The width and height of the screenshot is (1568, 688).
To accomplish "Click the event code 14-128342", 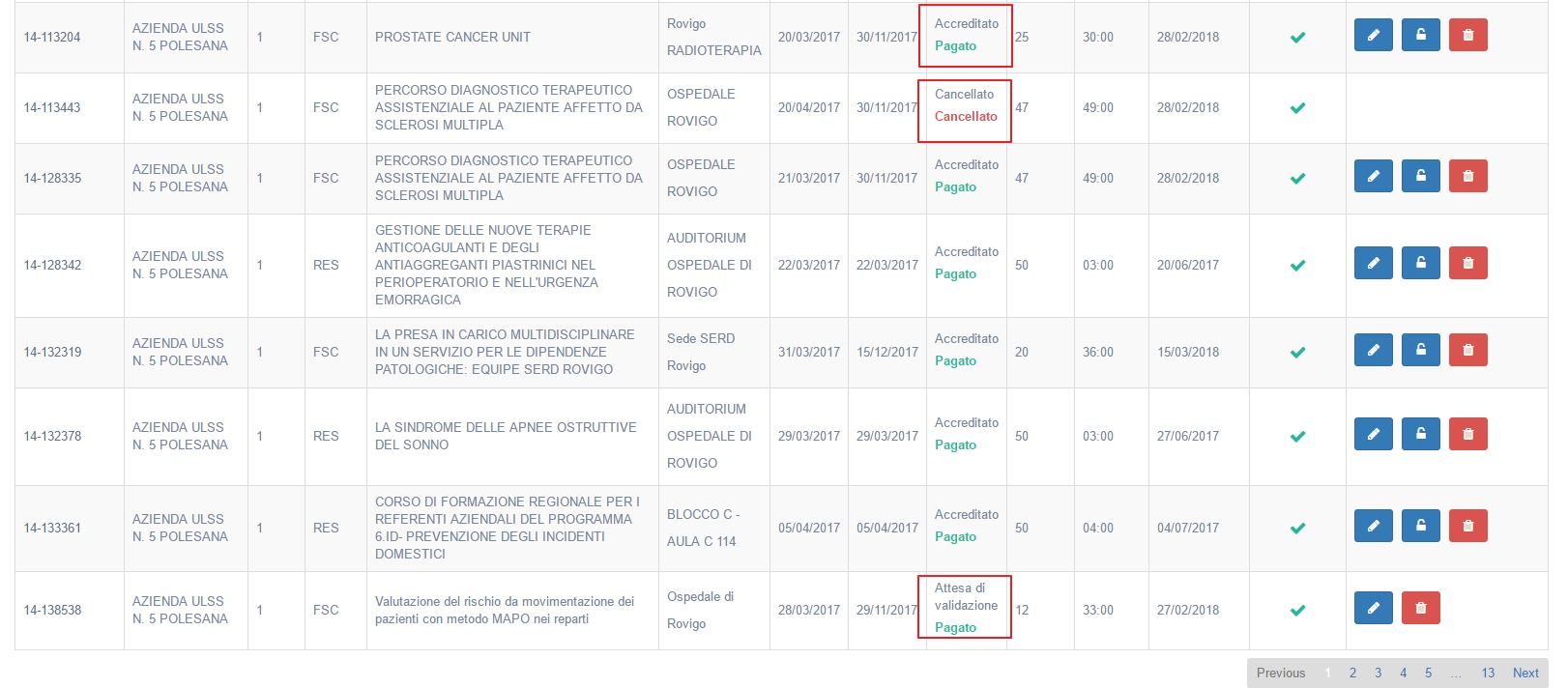I will click(52, 266).
